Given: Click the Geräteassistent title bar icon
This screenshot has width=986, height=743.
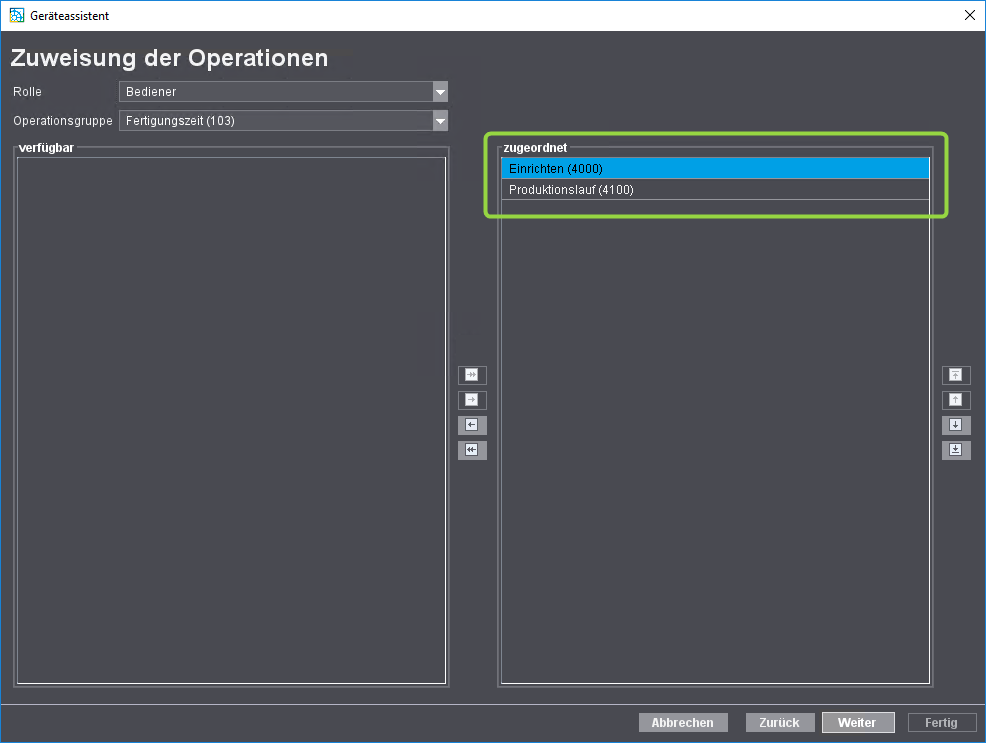Looking at the screenshot, I should tap(17, 15).
